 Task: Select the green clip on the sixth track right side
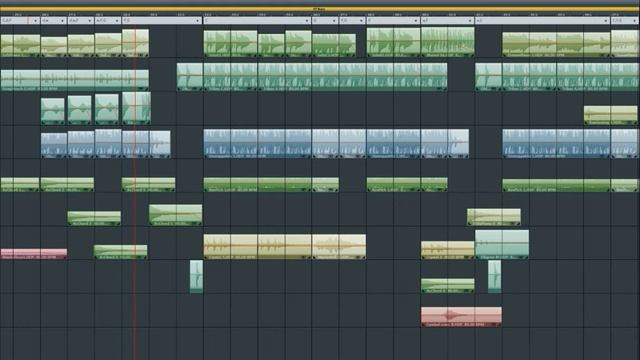coord(494,217)
